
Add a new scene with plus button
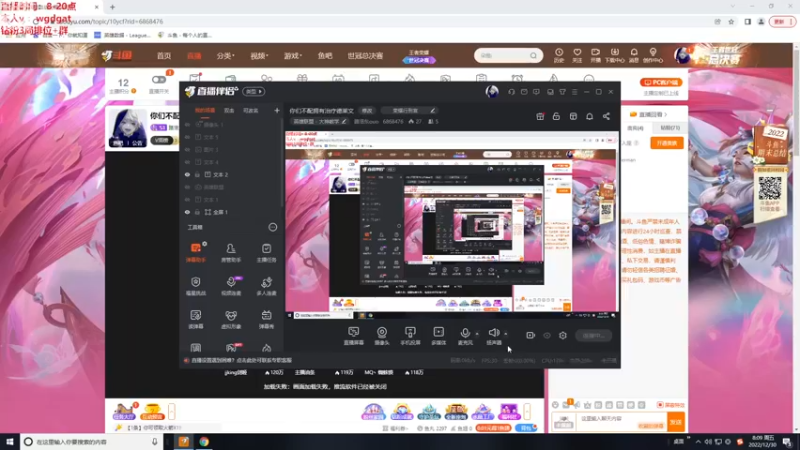tap(277, 110)
